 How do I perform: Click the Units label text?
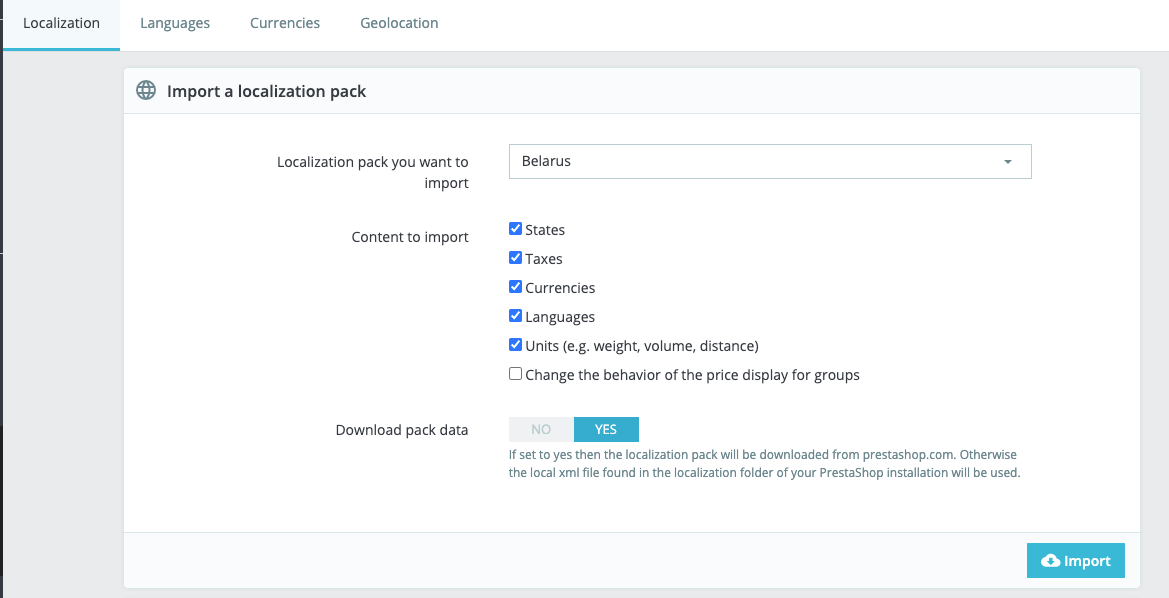pos(642,346)
